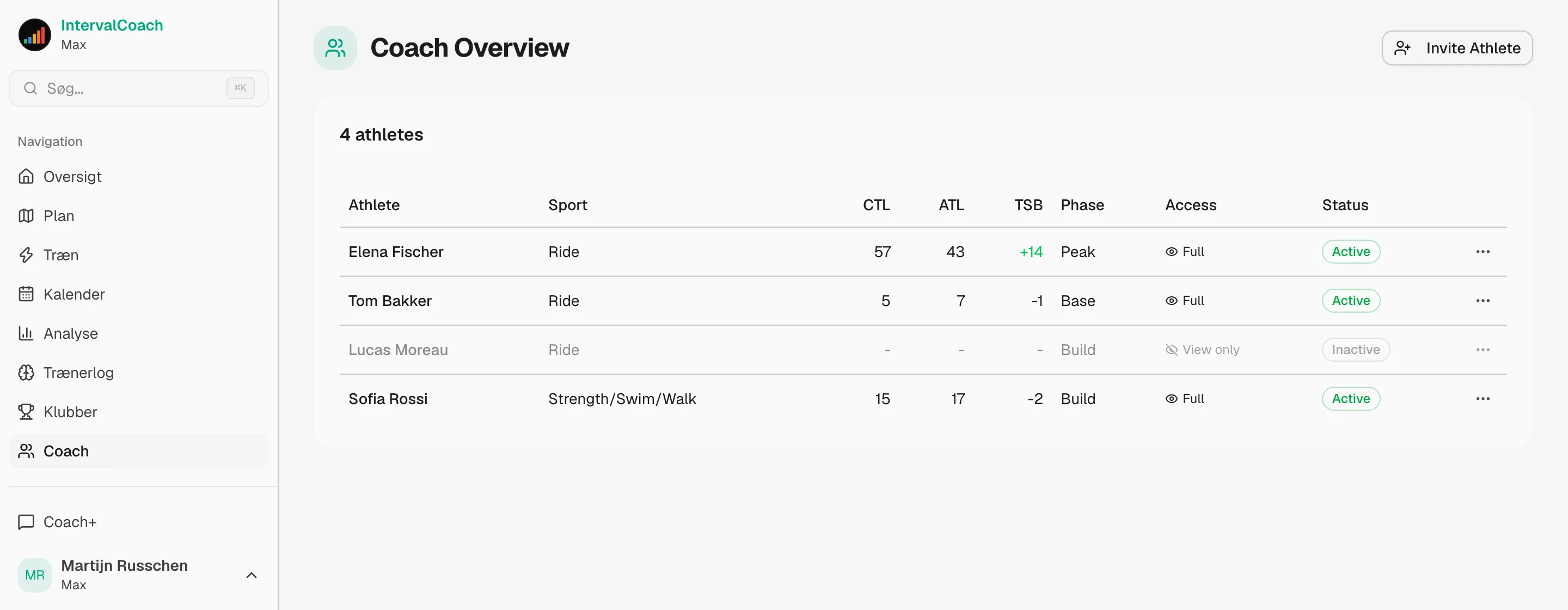1568x610 pixels.
Task: Toggle Elena Fischer's Full access eye
Action: tap(1171, 252)
